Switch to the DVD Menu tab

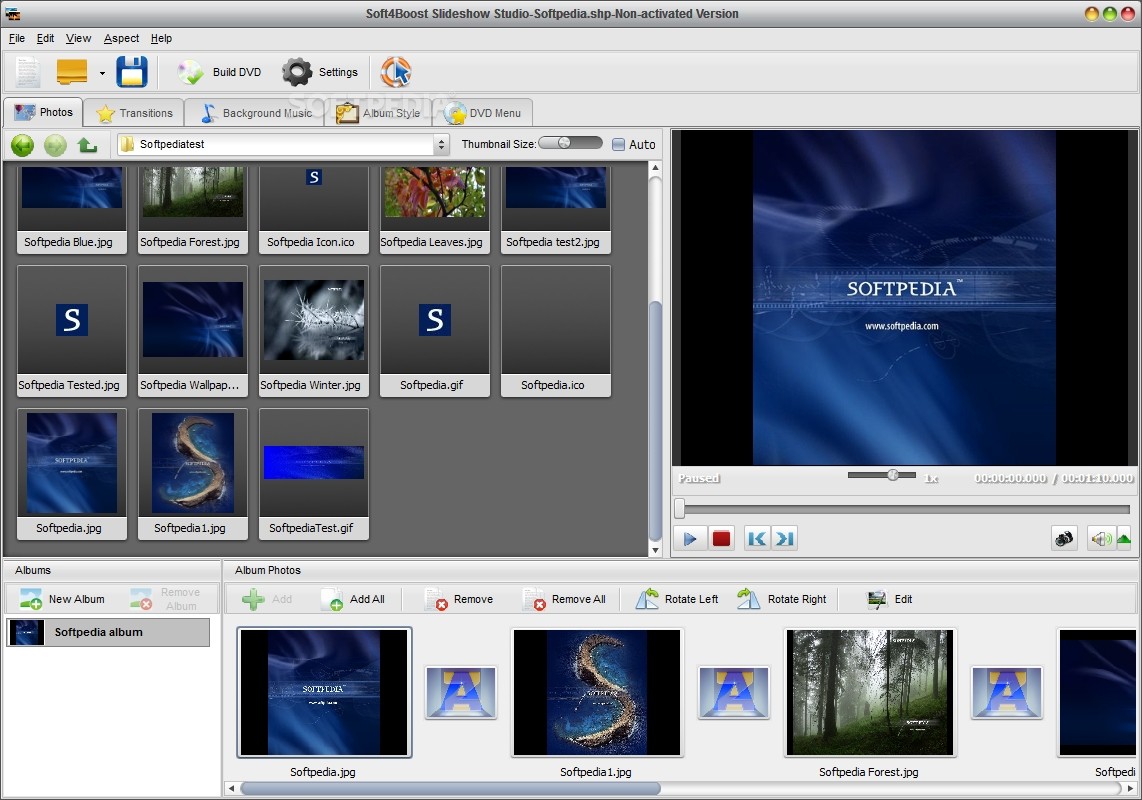click(x=484, y=113)
